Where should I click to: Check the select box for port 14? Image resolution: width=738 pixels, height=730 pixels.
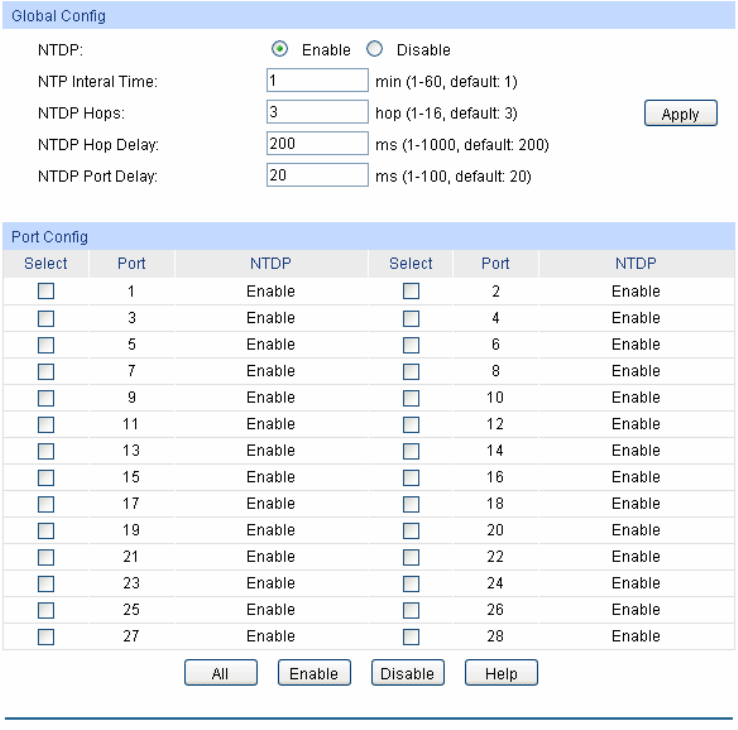411,451
